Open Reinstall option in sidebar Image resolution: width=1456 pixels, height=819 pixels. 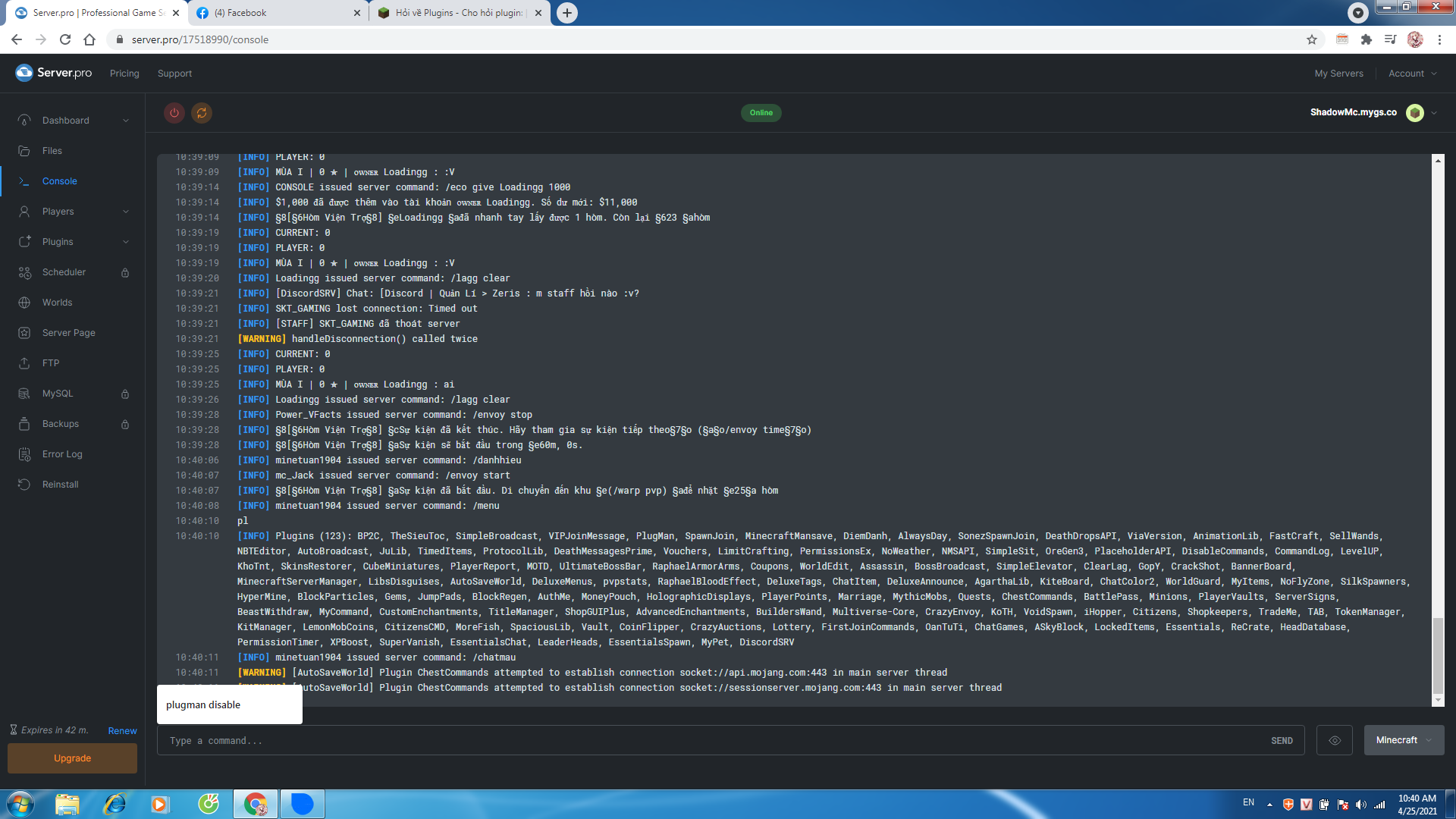[x=60, y=485]
